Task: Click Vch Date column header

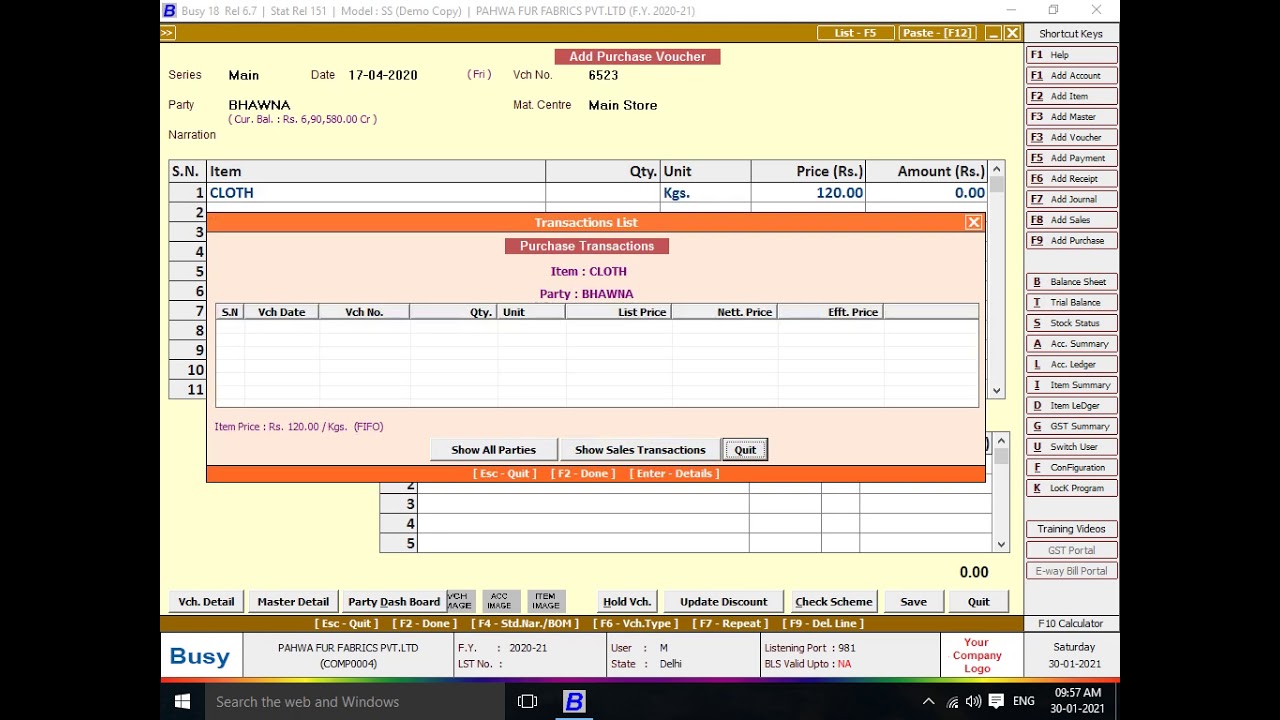Action: (x=281, y=312)
